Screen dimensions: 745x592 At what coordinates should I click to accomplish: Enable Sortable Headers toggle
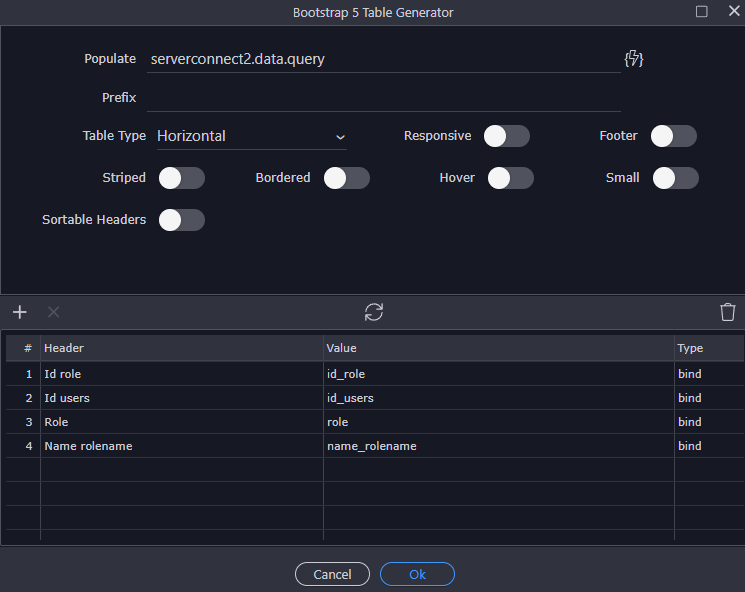(x=181, y=220)
